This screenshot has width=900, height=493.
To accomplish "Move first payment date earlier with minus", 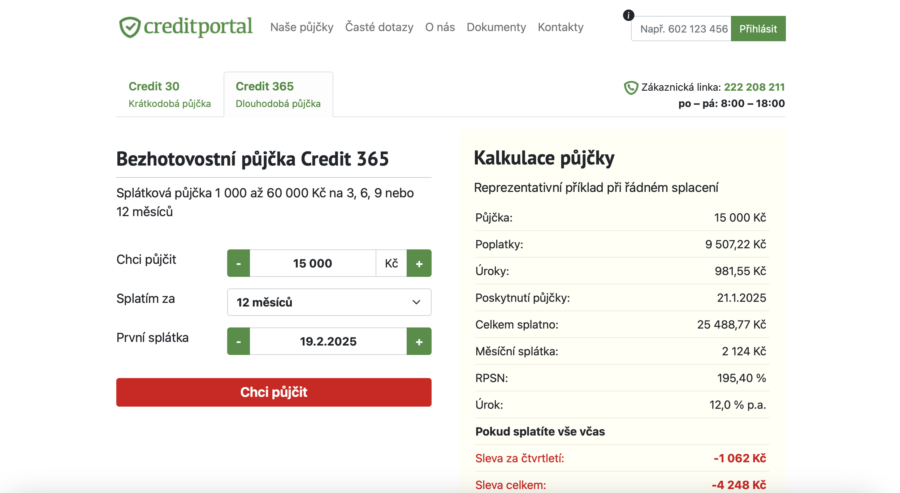I will click(238, 341).
